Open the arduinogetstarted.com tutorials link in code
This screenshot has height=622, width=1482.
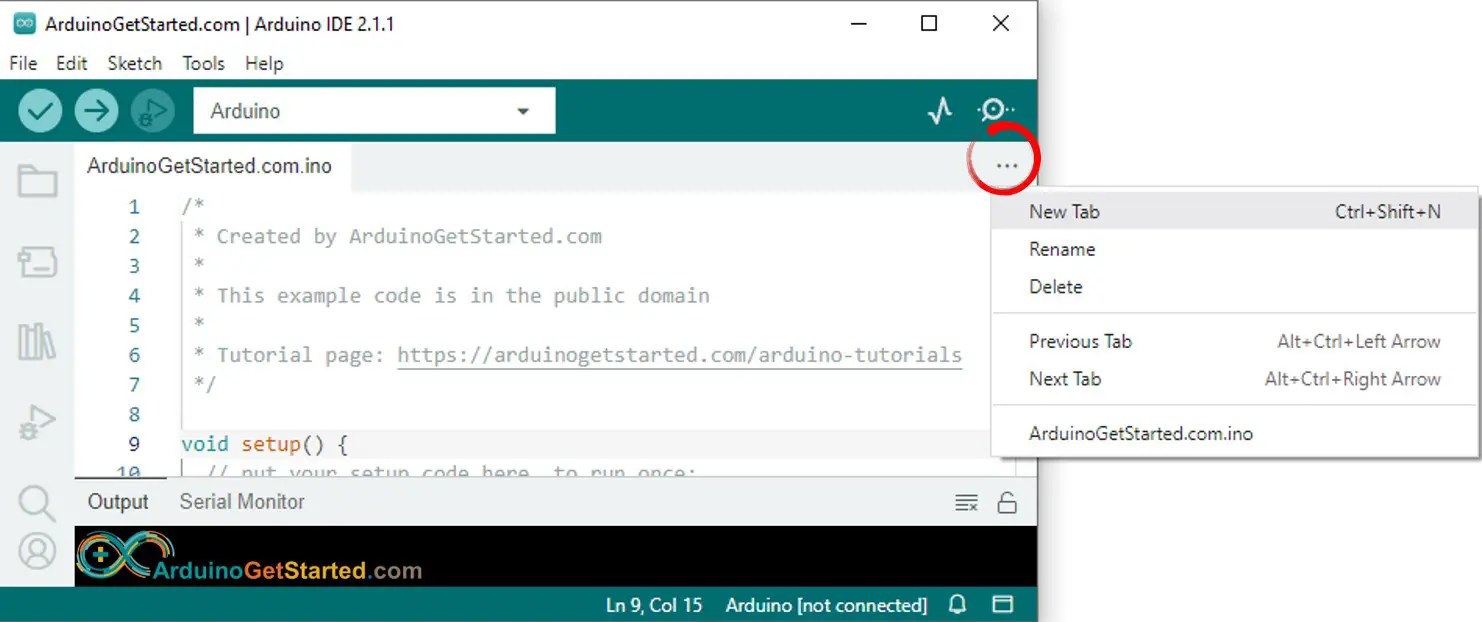(680, 355)
